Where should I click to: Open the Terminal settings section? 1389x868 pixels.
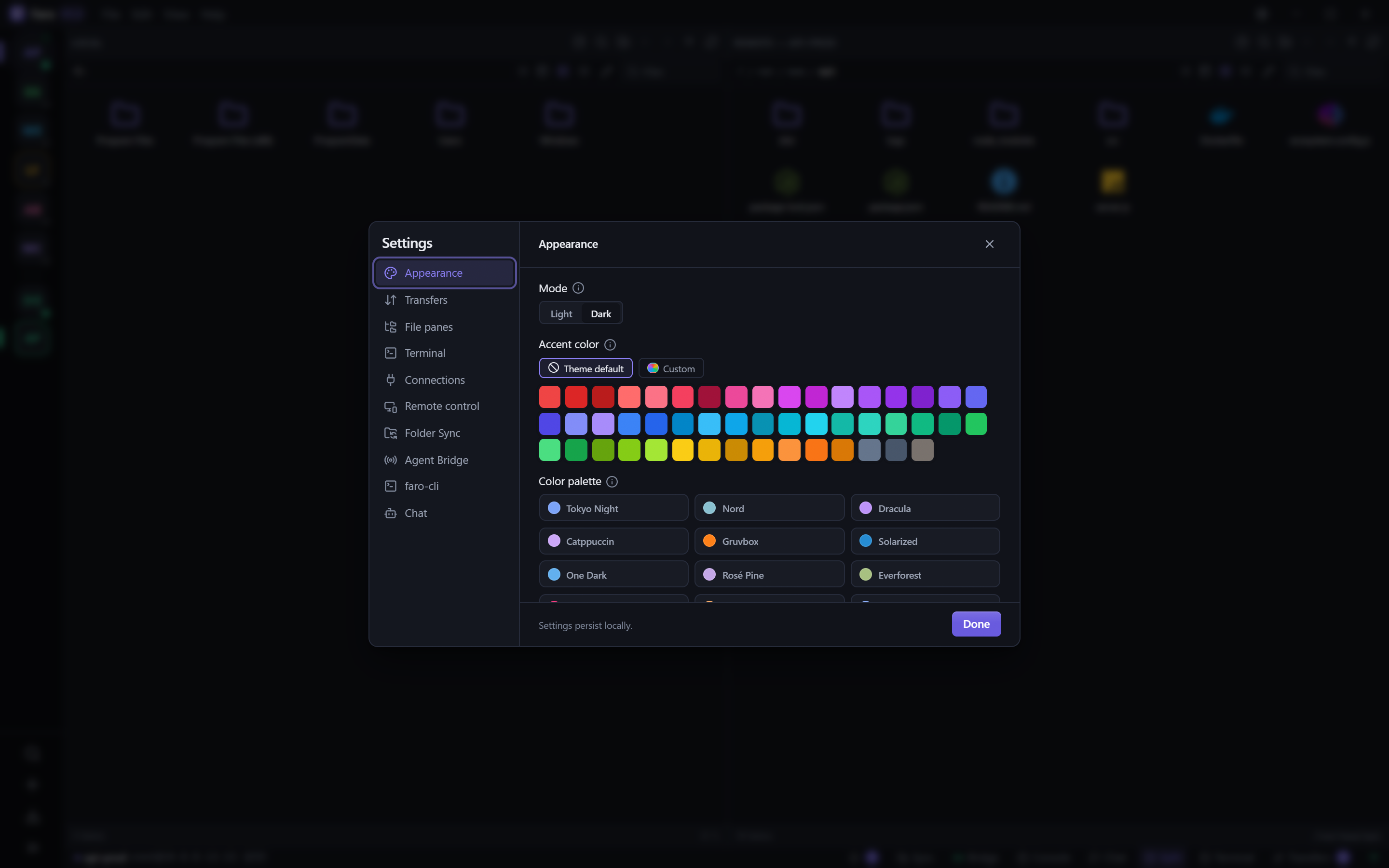pyautogui.click(x=444, y=353)
